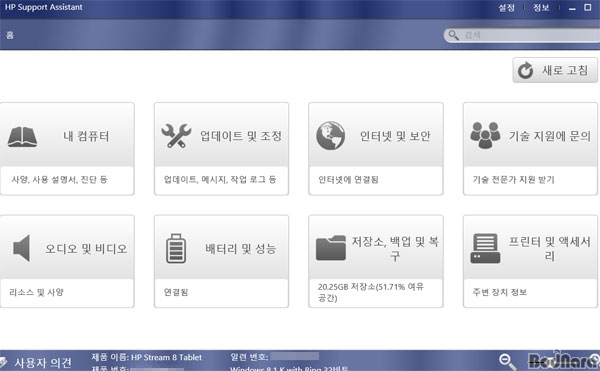Open the 오디오 및 비디오 tile
The width and height of the screenshot is (600, 371).
click(x=67, y=261)
